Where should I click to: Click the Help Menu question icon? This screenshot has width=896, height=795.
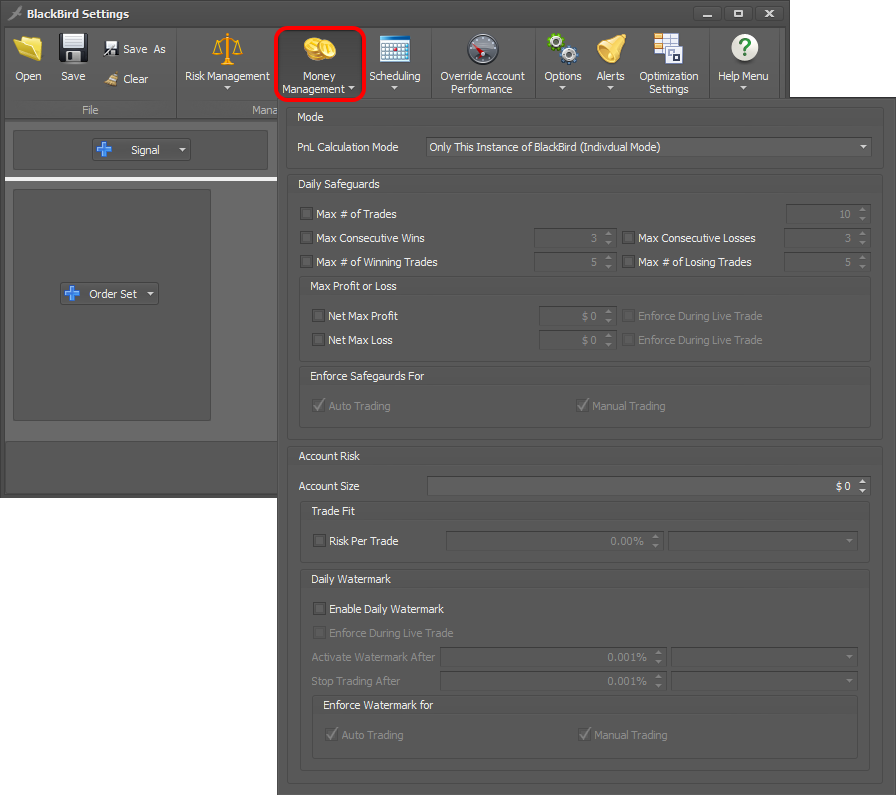click(744, 48)
